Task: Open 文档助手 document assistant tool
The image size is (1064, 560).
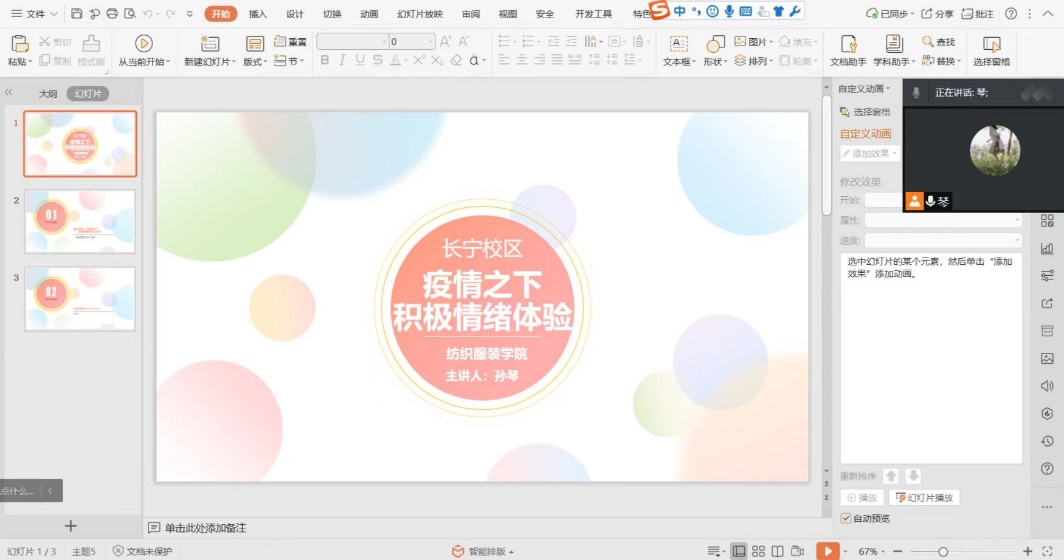Action: pyautogui.click(x=849, y=44)
